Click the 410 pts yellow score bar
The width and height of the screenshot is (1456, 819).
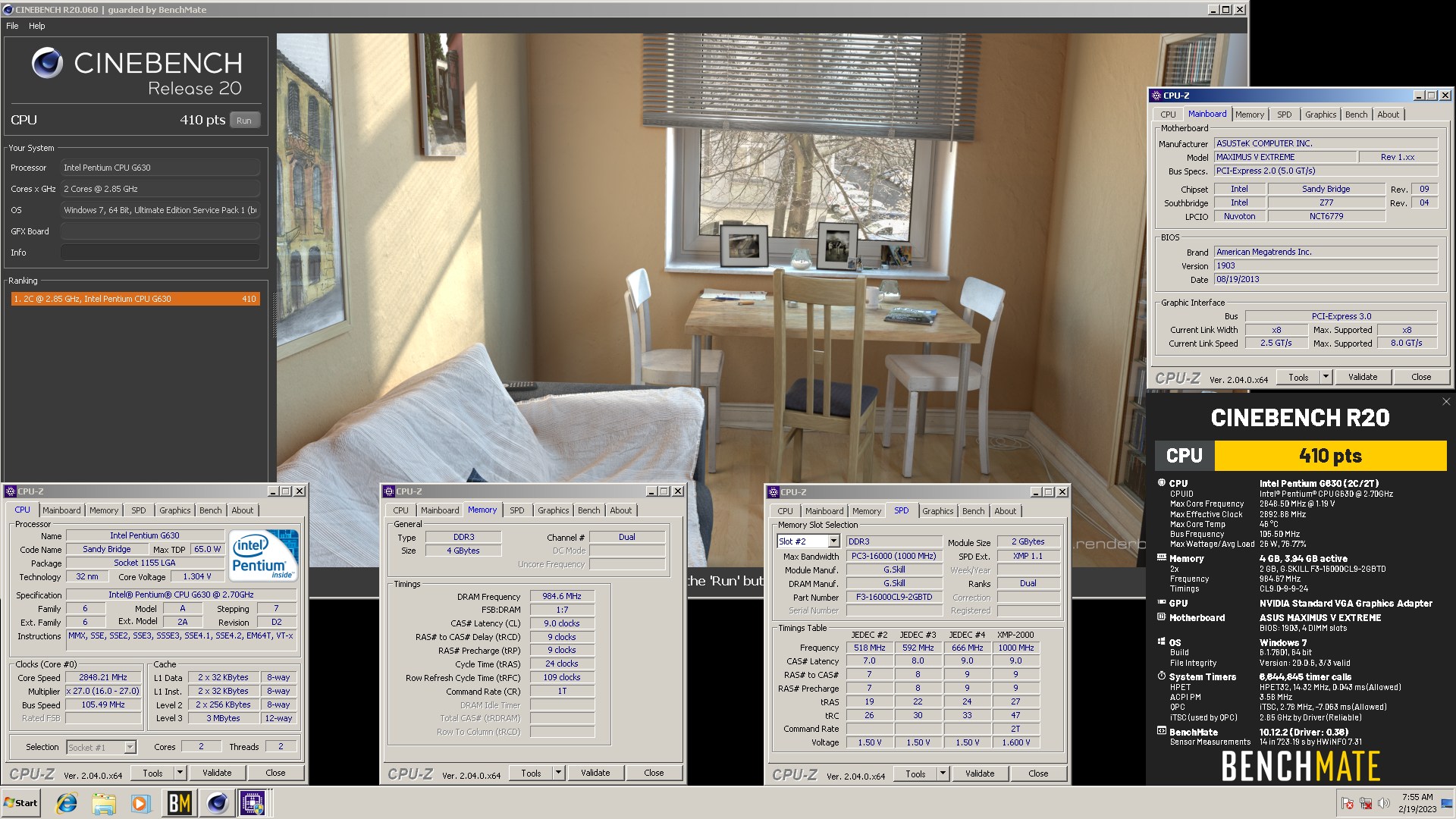coord(1330,456)
